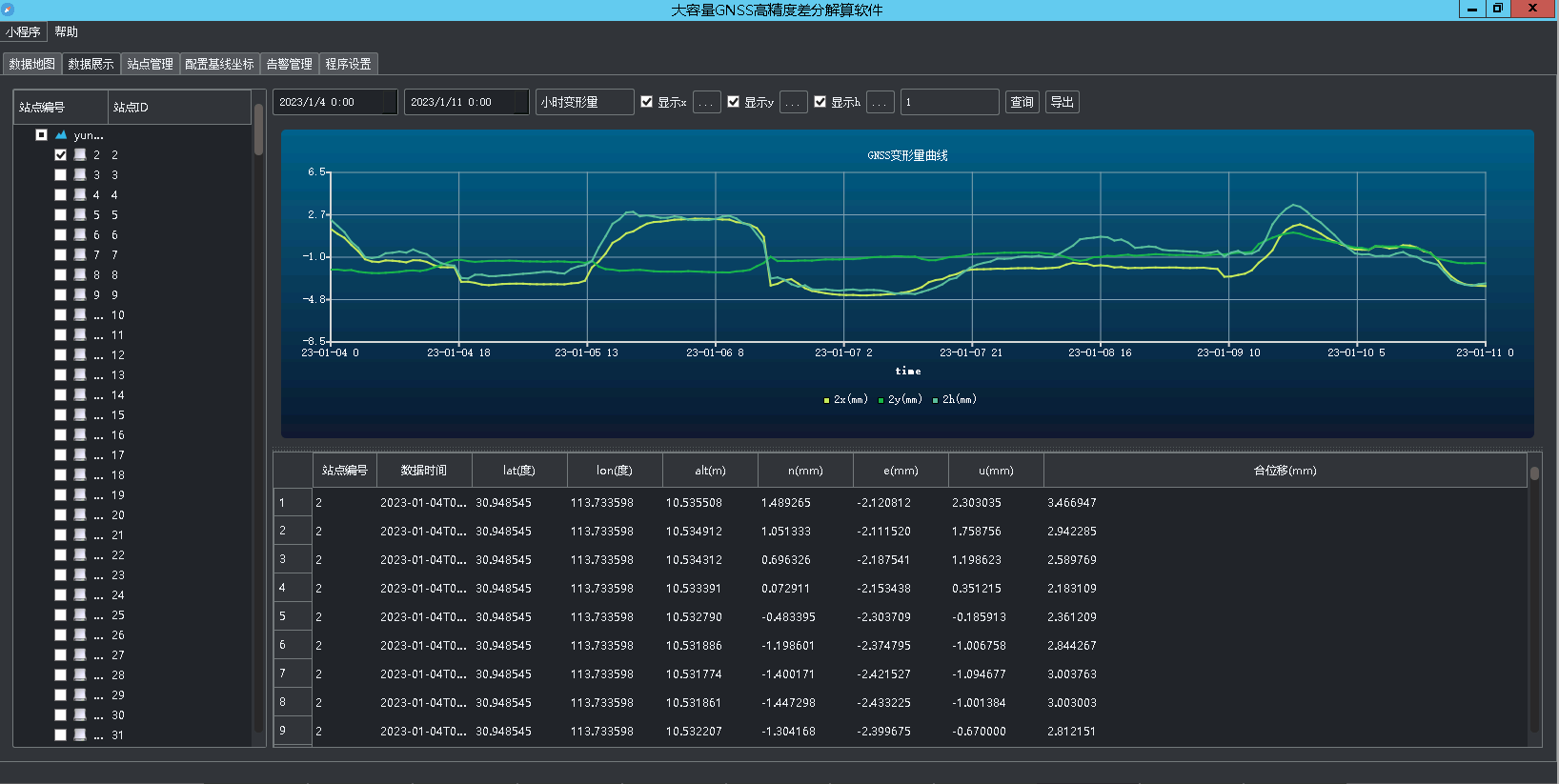This screenshot has height=784, width=1559.
Task: Open the end date 2023/1/11 dropdown
Action: pos(521,102)
